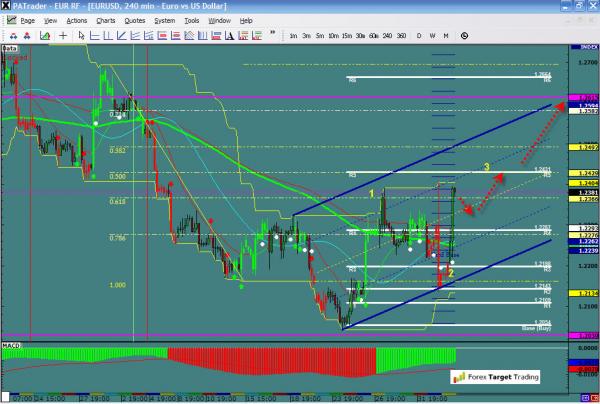Click the yellow 1.2492 price label
This screenshot has width=600, height=404.
click(x=583, y=147)
